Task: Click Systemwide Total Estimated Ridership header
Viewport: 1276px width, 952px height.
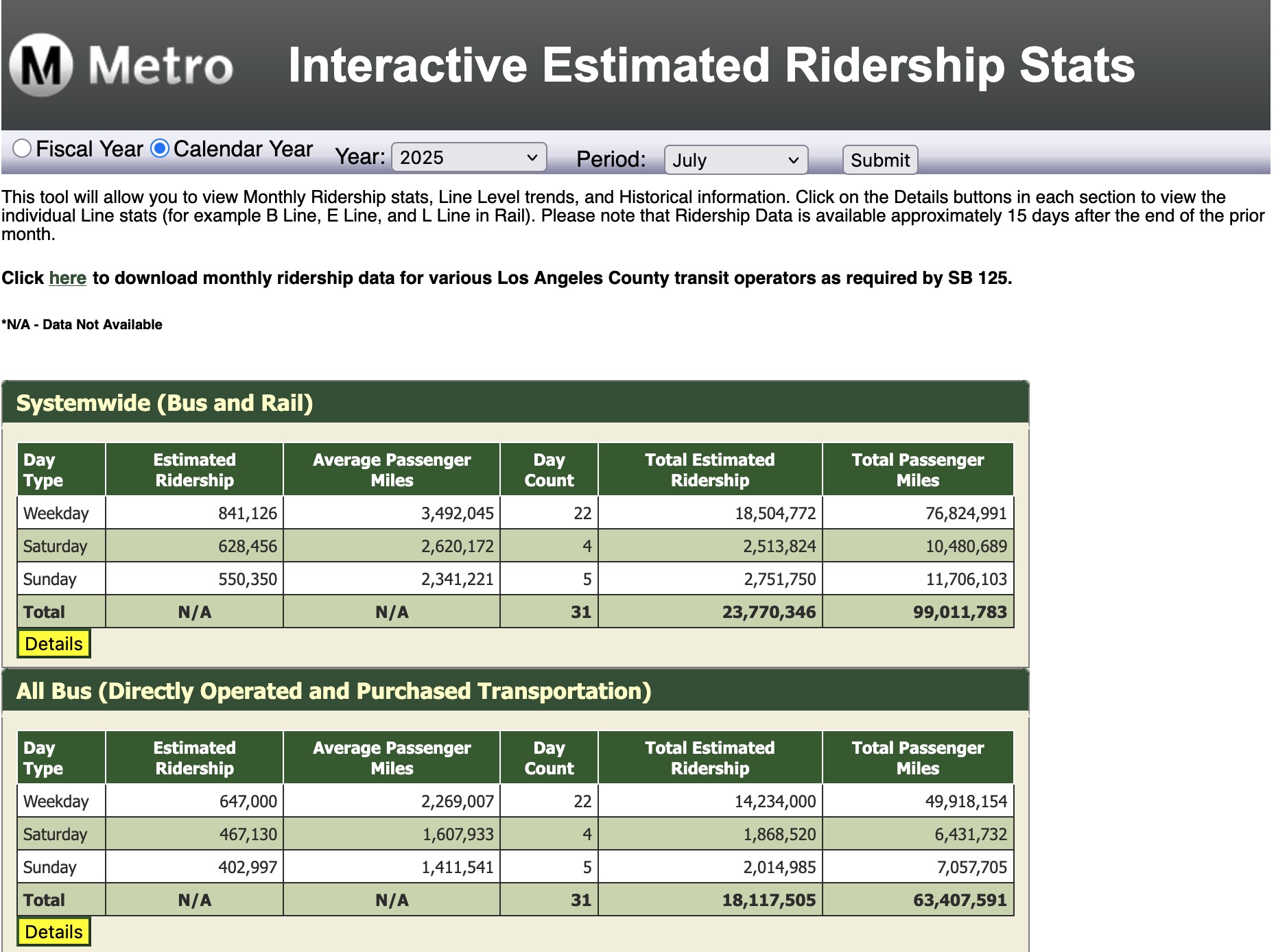Action: pos(710,470)
